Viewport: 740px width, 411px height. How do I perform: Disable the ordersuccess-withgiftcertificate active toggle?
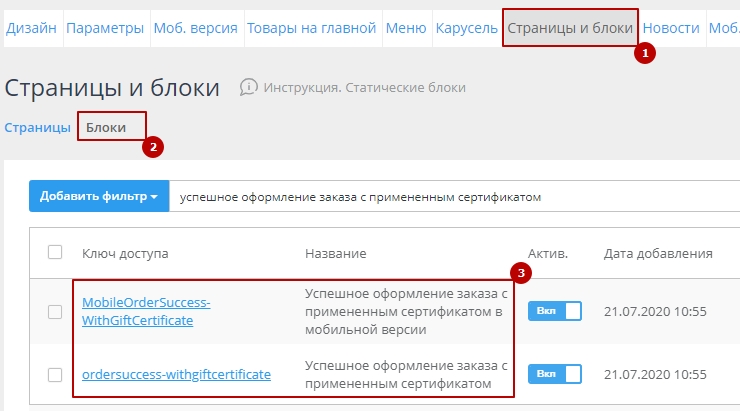click(554, 374)
